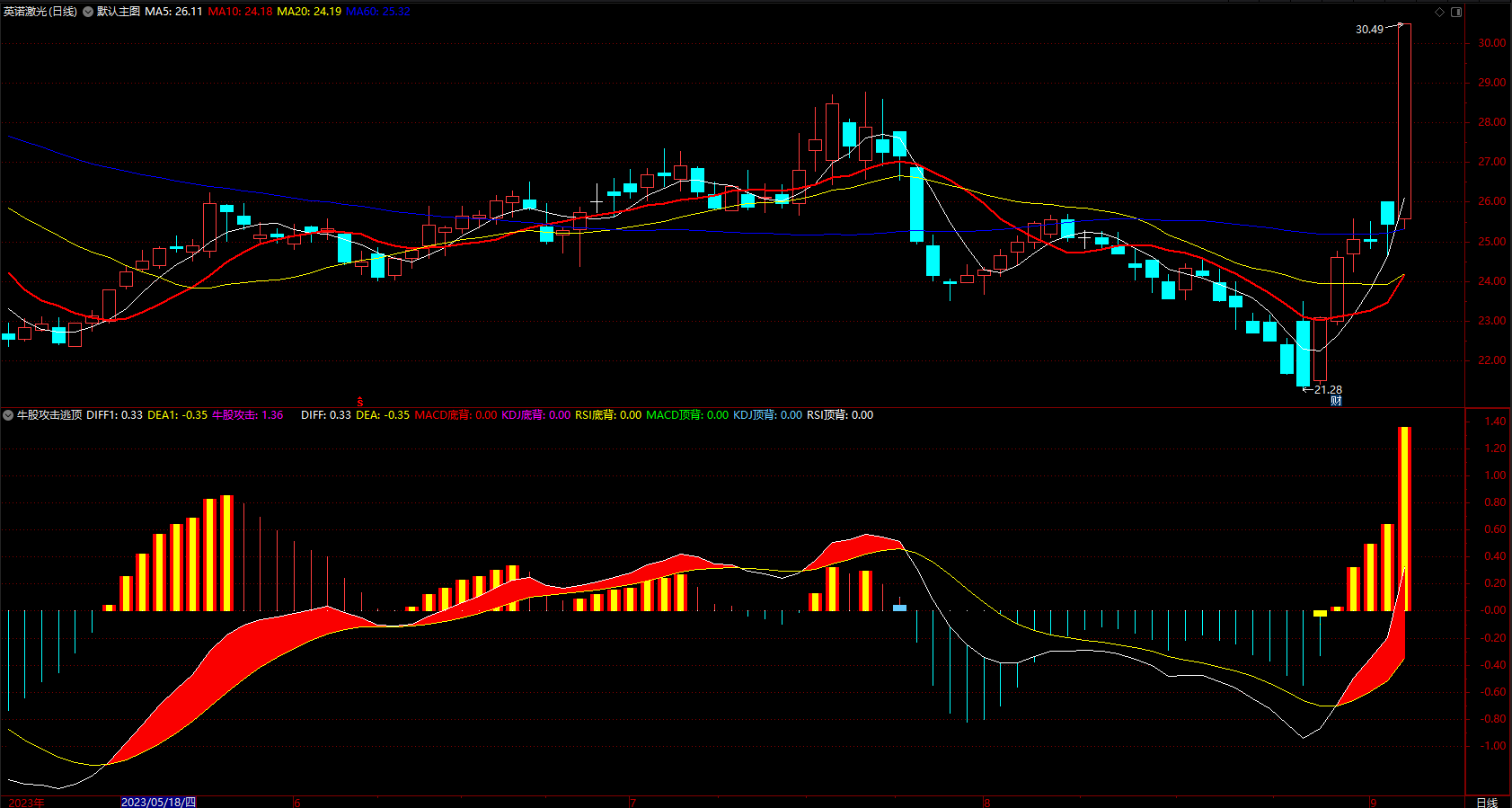Image resolution: width=1512 pixels, height=808 pixels.
Task: Expand the 牛股攻击逃顶 indicator dropdown arrow
Action: point(8,415)
